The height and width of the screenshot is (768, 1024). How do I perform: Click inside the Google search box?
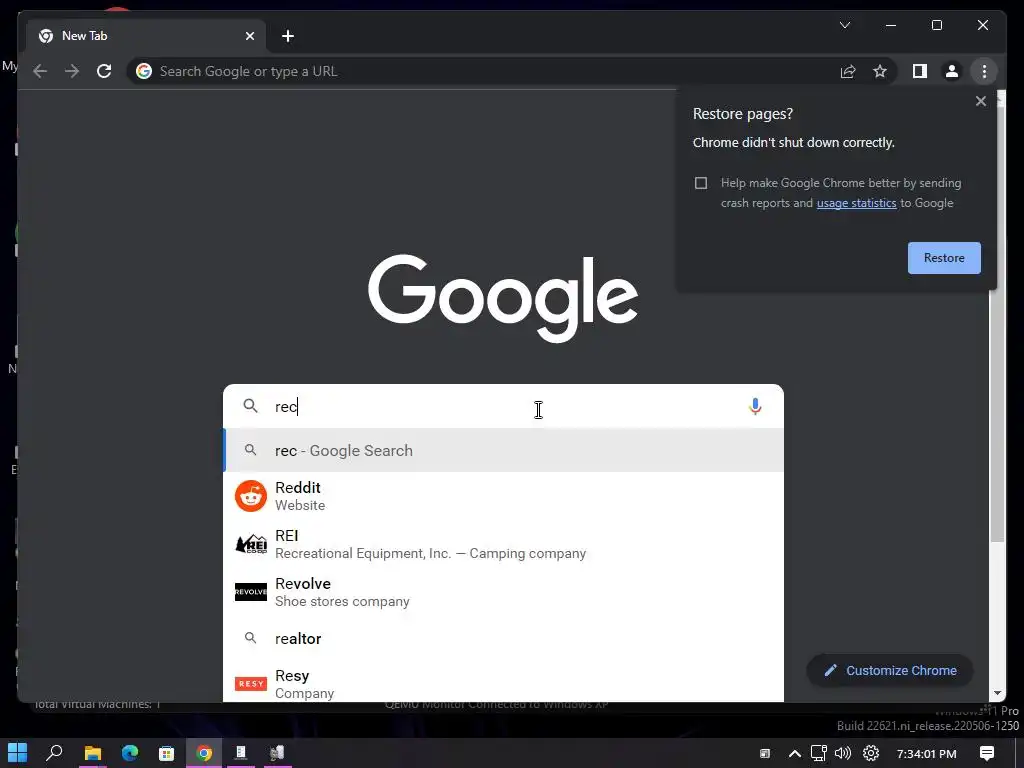pos(503,406)
